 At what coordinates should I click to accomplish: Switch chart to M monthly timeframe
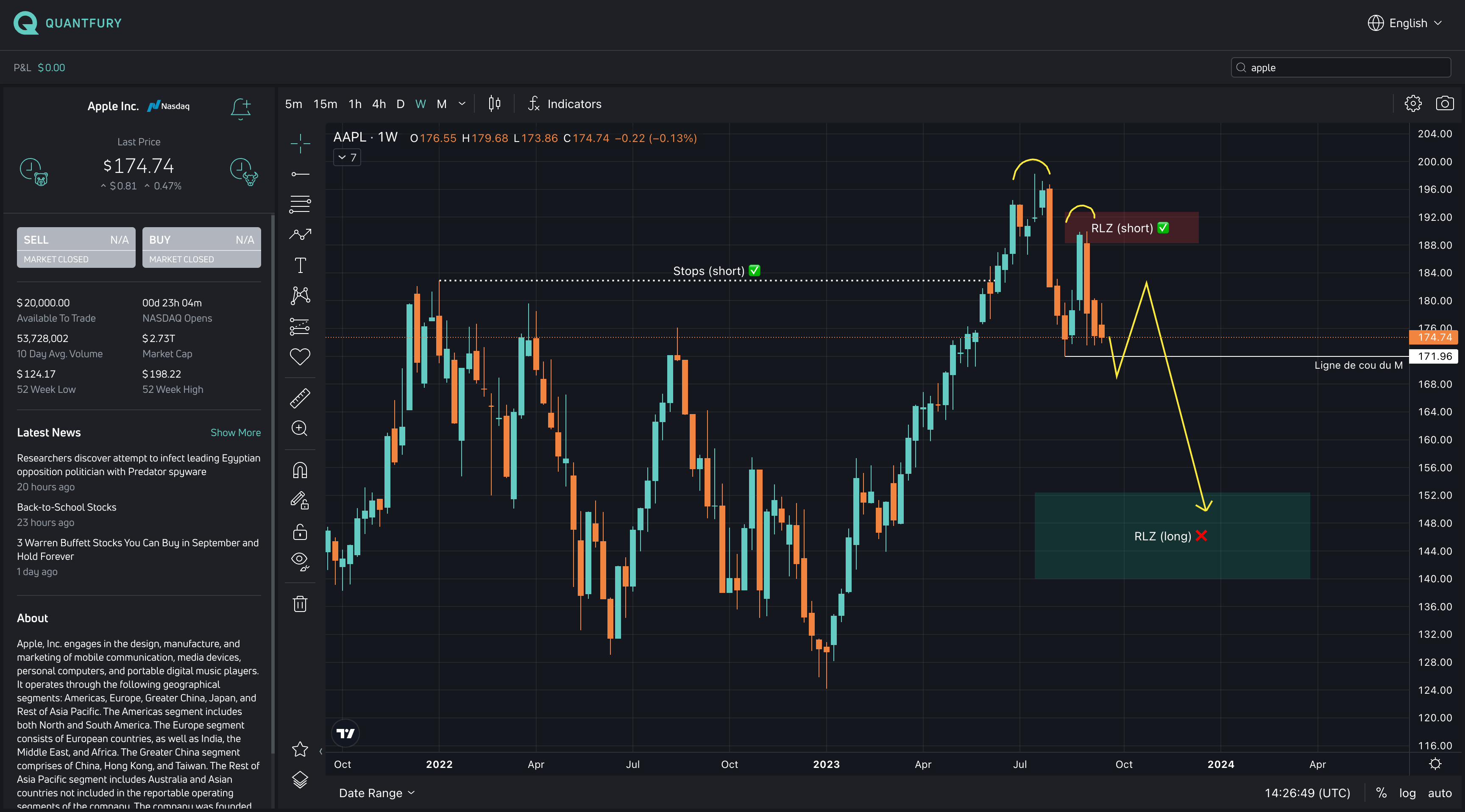(441, 104)
